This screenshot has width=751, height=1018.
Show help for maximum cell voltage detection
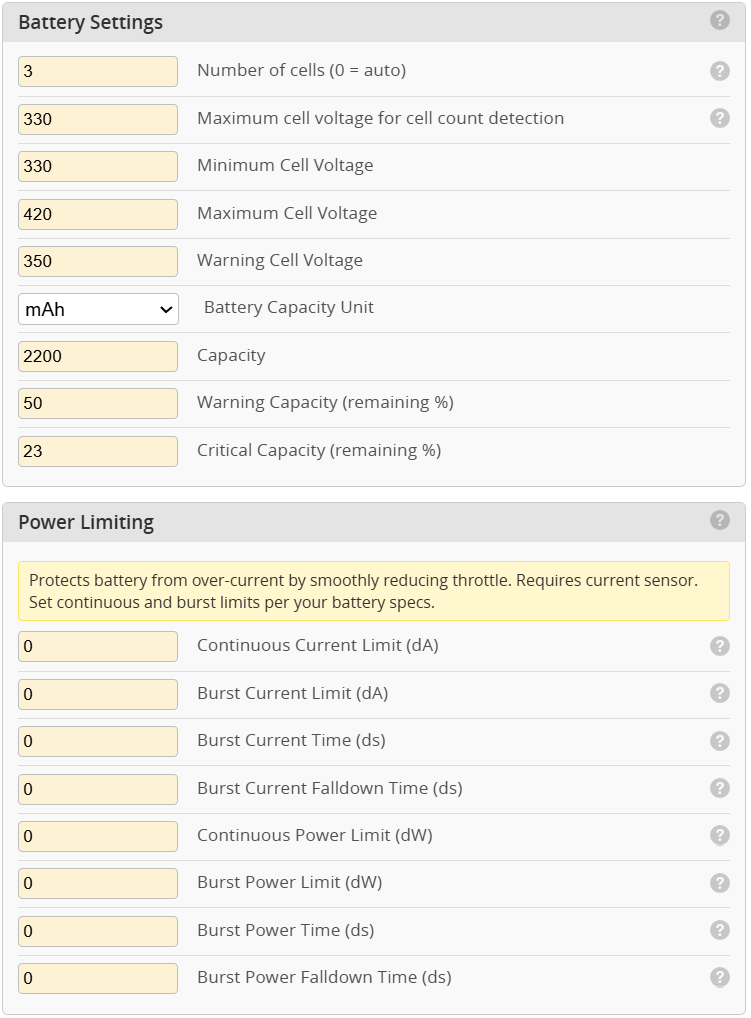tap(719, 118)
